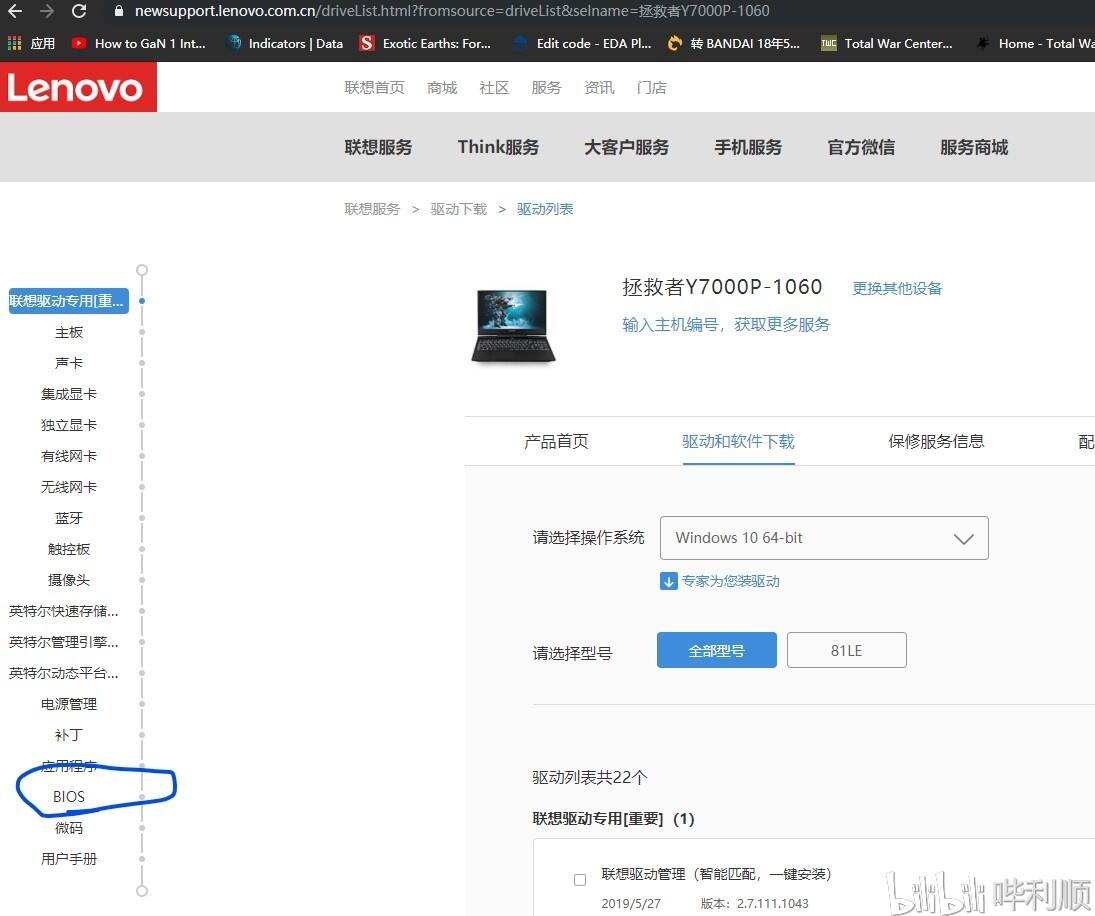
Task: Click the 联想驱动管理（智能匹配，一键安装） driver title
Action: point(716,874)
